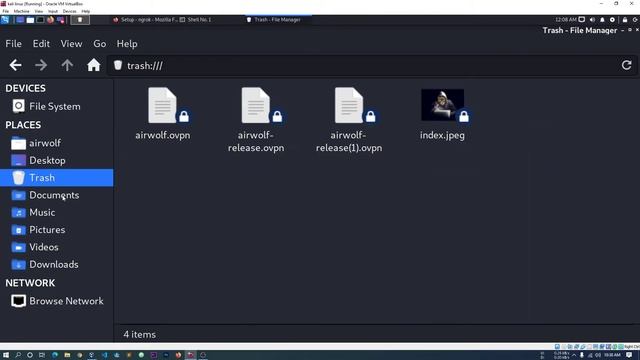Select Trash in Places sidebar
Screen dimensions: 640x360
pyautogui.click(x=57, y=178)
